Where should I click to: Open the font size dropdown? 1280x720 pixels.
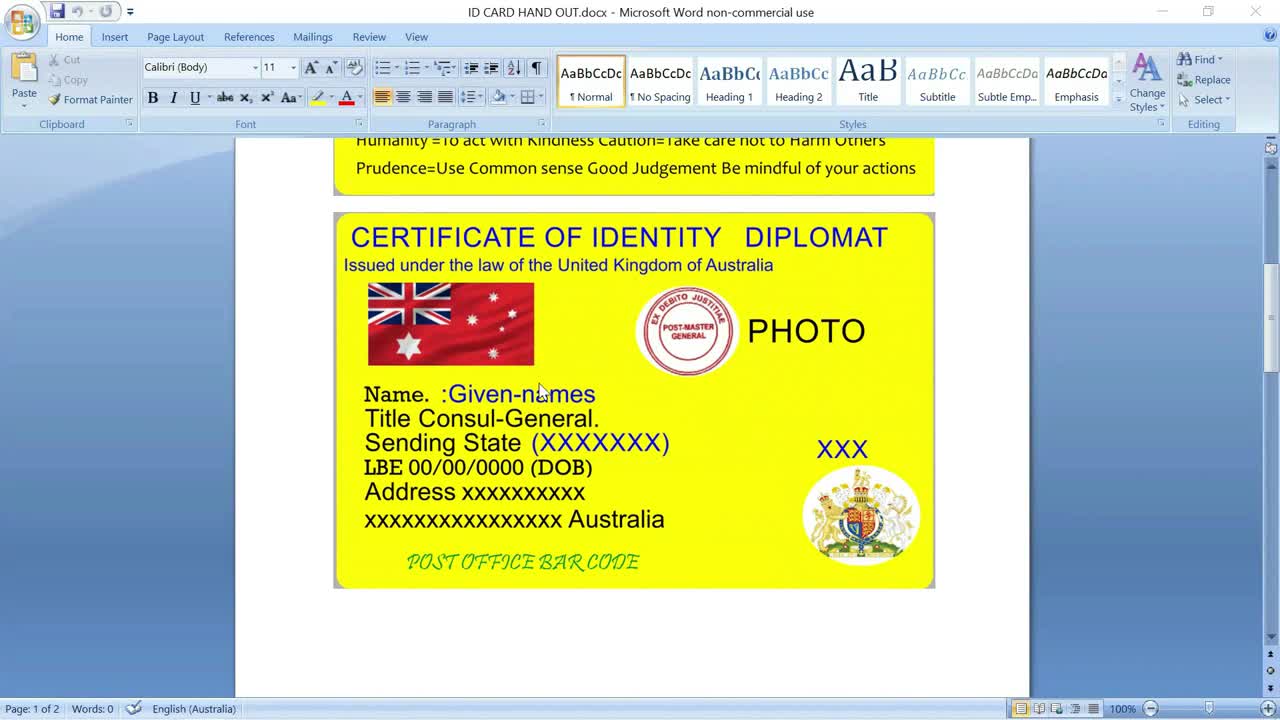tap(293, 67)
